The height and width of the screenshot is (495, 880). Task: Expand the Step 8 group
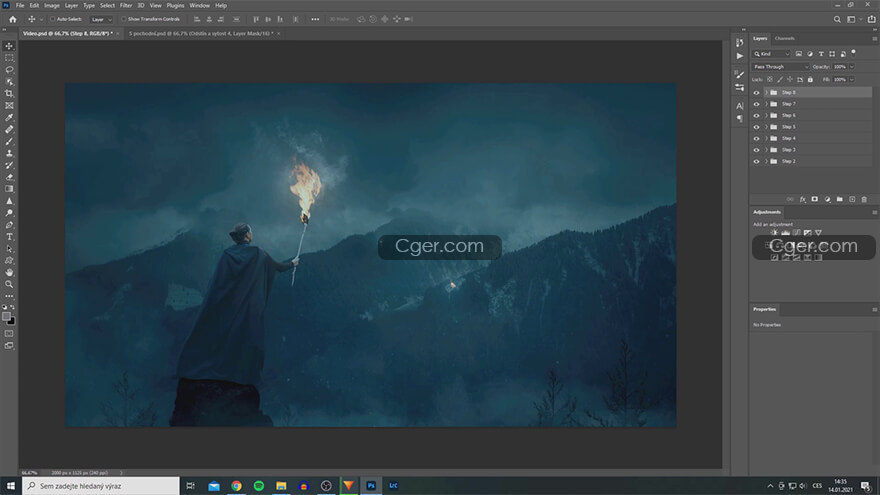(766, 93)
